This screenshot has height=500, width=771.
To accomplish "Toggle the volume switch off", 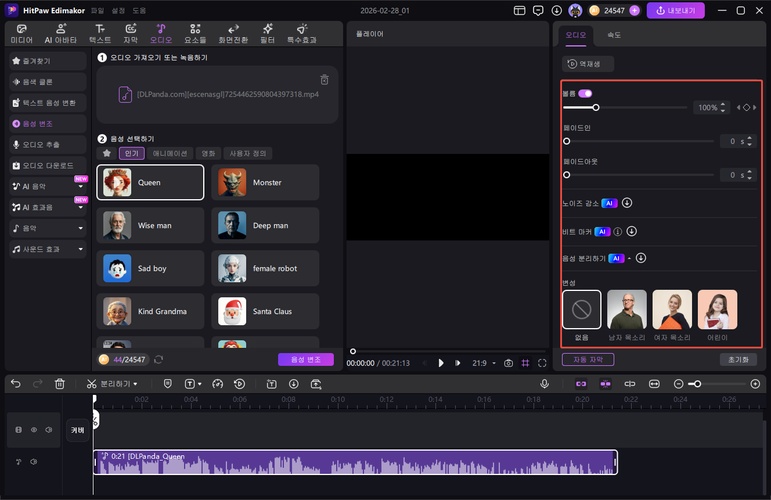I will [x=585, y=93].
